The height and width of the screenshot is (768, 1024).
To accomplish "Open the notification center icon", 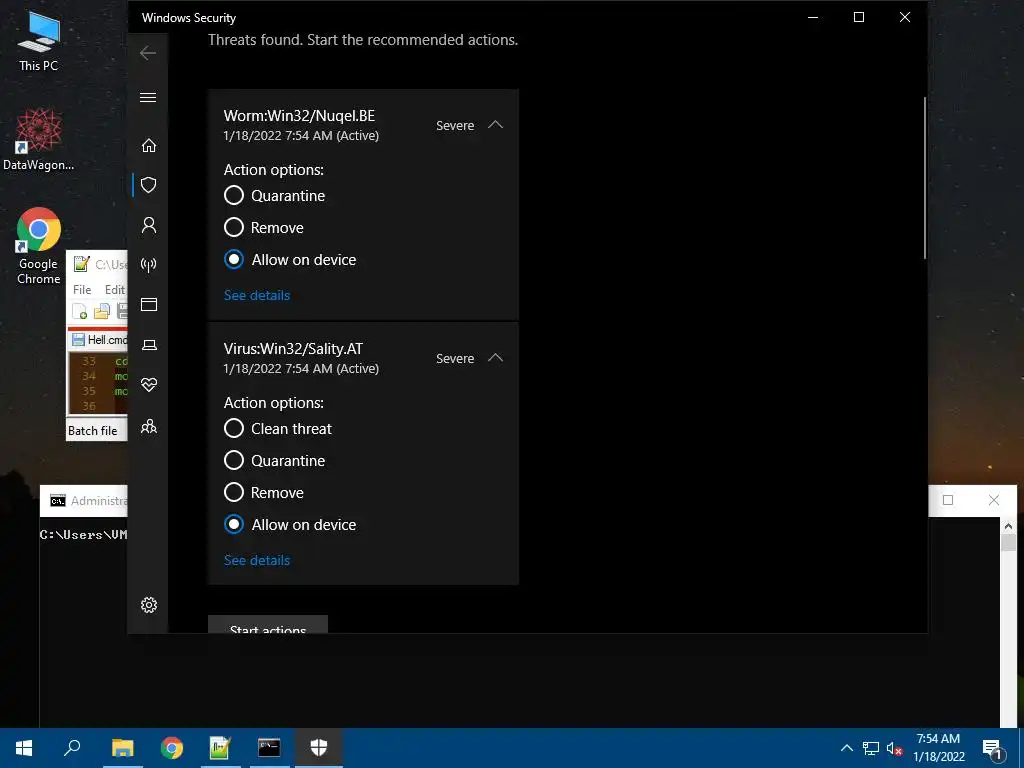I will (993, 749).
